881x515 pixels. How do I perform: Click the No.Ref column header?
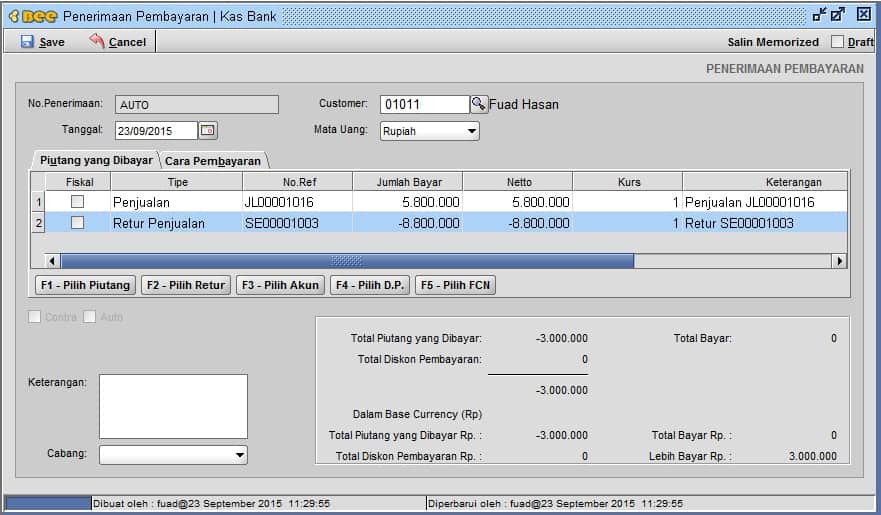pos(298,182)
